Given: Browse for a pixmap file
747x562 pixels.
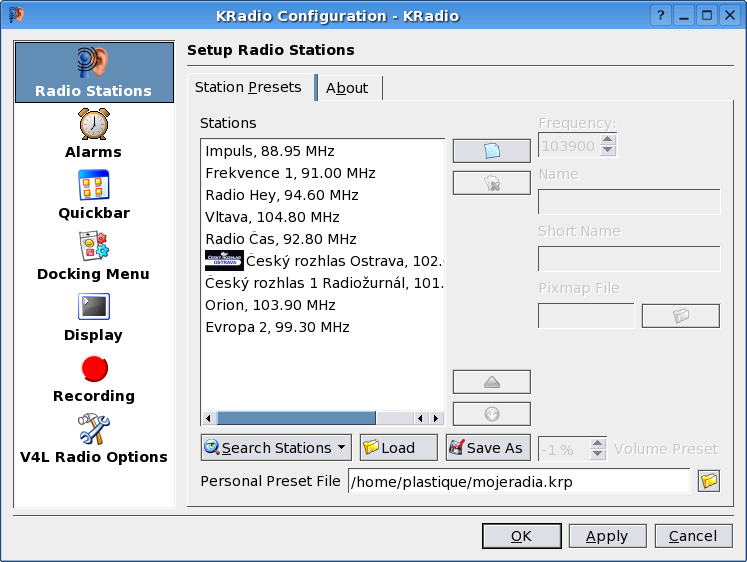Looking at the screenshot, I should pyautogui.click(x=681, y=316).
